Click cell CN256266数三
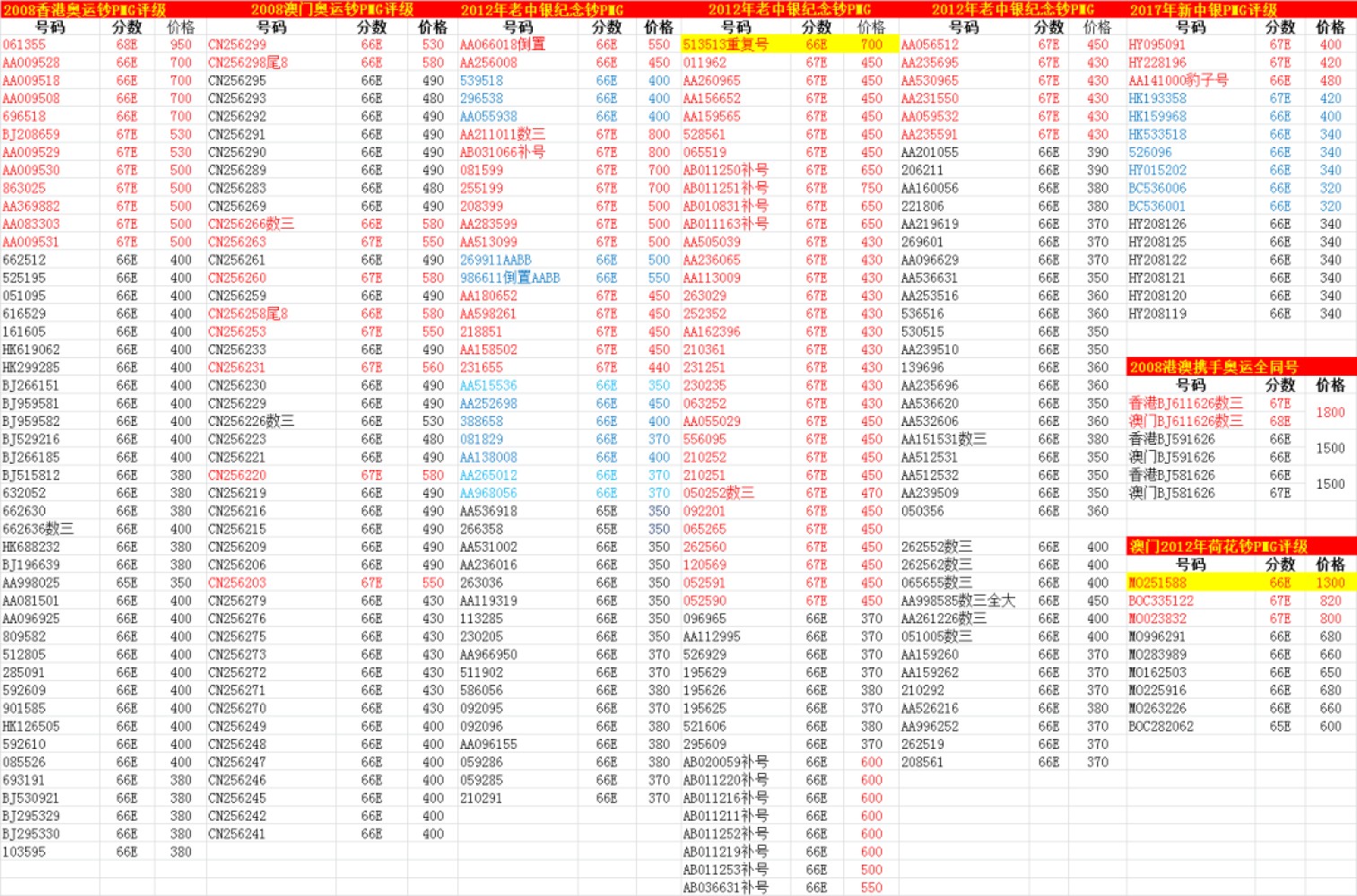1357x896 pixels. pyautogui.click(x=250, y=223)
